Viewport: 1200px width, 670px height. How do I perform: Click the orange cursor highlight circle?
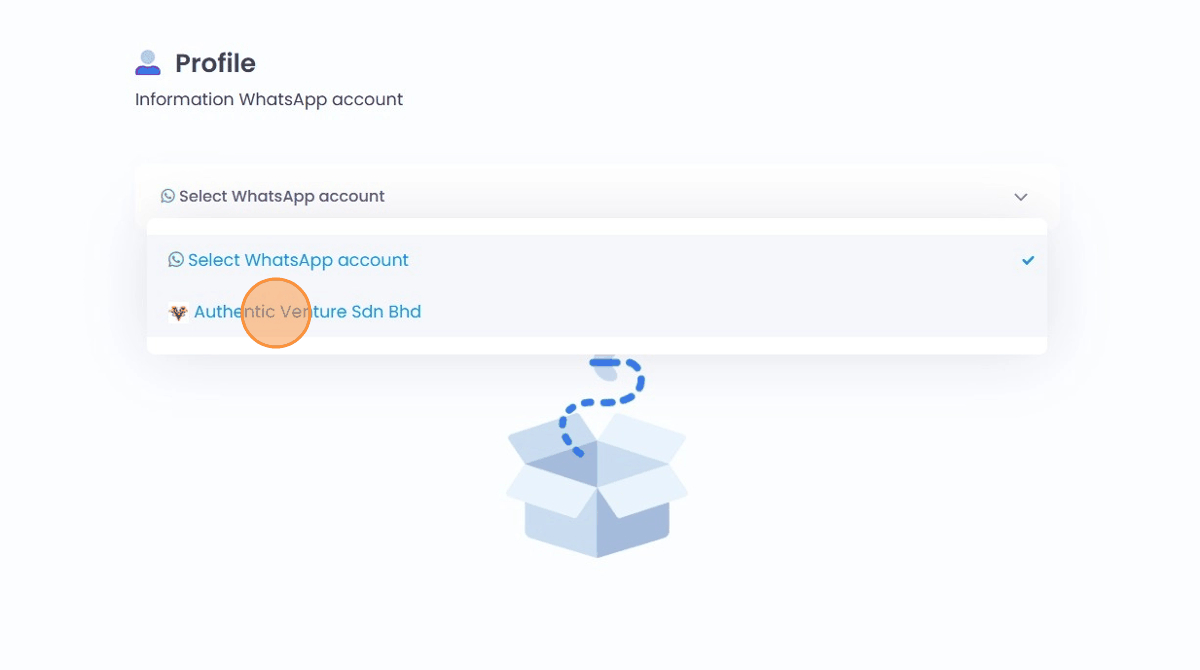point(275,313)
